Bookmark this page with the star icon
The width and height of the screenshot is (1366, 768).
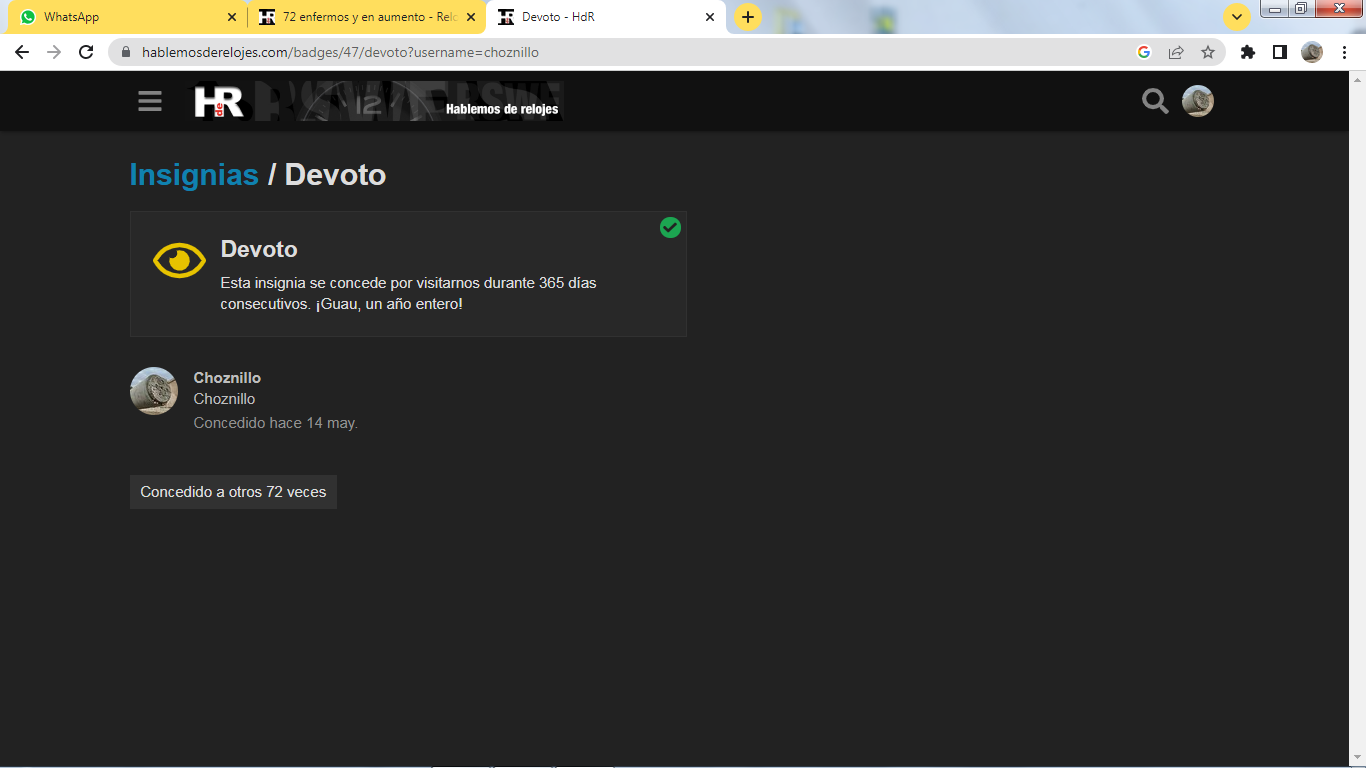[1208, 52]
